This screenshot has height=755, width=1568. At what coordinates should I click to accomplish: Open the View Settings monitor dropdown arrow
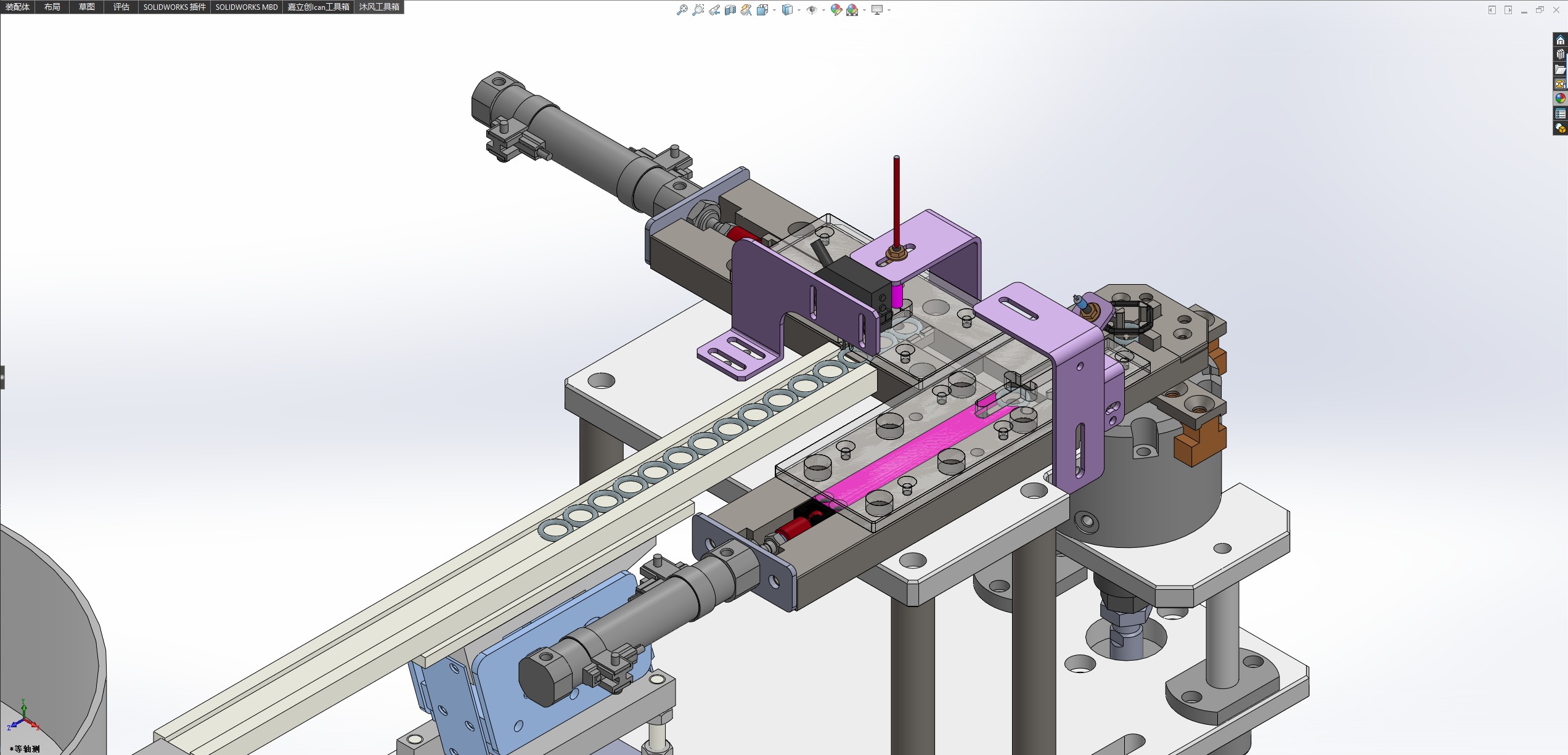pos(889,10)
